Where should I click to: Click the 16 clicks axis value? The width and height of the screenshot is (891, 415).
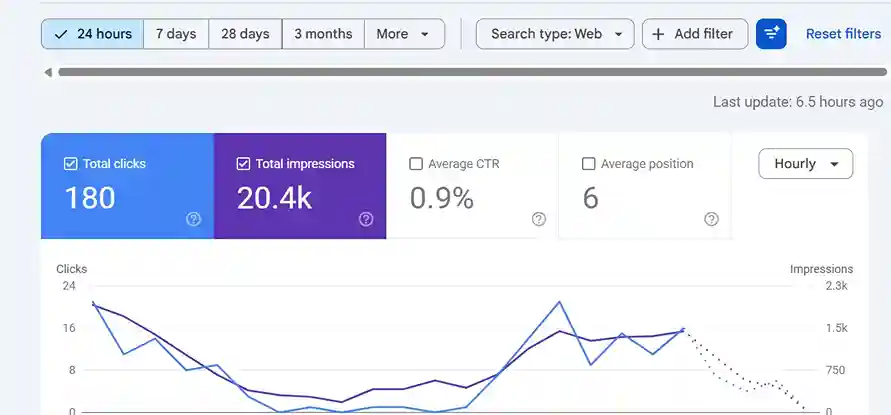point(69,328)
